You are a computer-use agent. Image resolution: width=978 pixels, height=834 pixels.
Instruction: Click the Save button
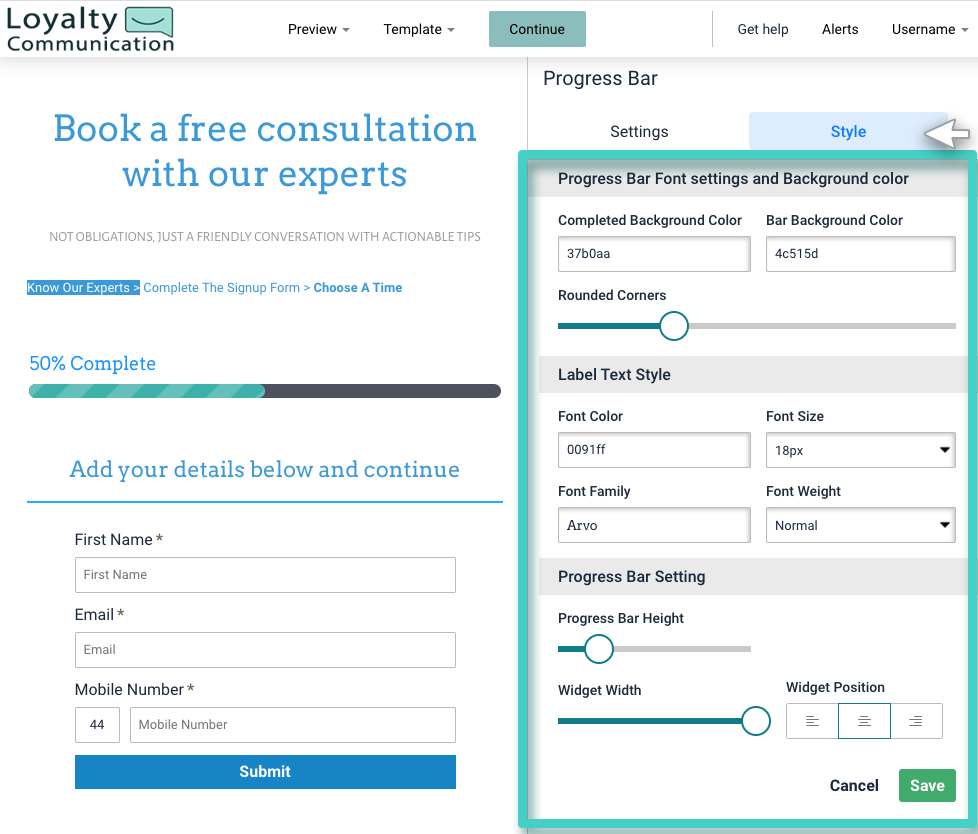coord(927,785)
